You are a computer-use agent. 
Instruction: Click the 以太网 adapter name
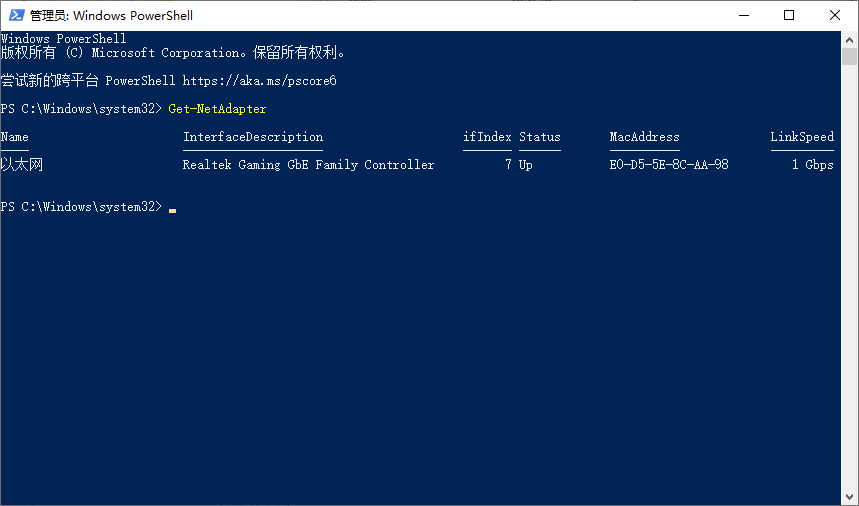pyautogui.click(x=22, y=165)
